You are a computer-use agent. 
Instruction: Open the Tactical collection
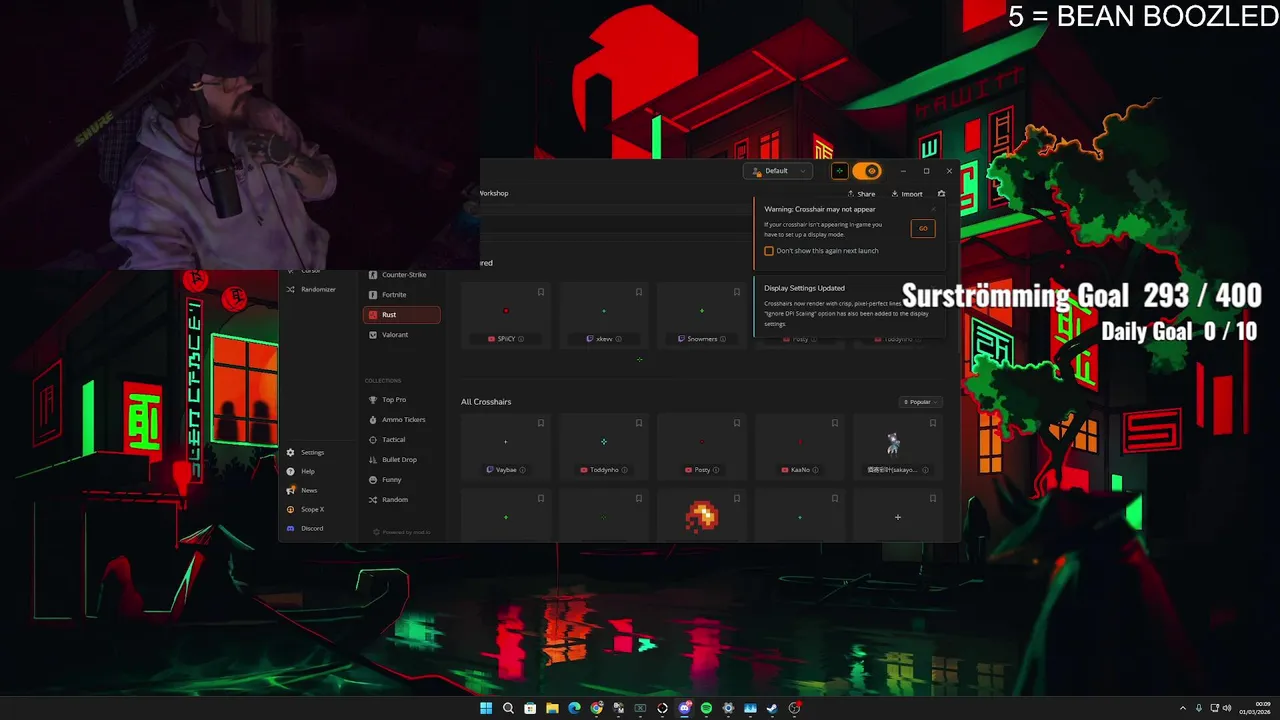(401, 440)
